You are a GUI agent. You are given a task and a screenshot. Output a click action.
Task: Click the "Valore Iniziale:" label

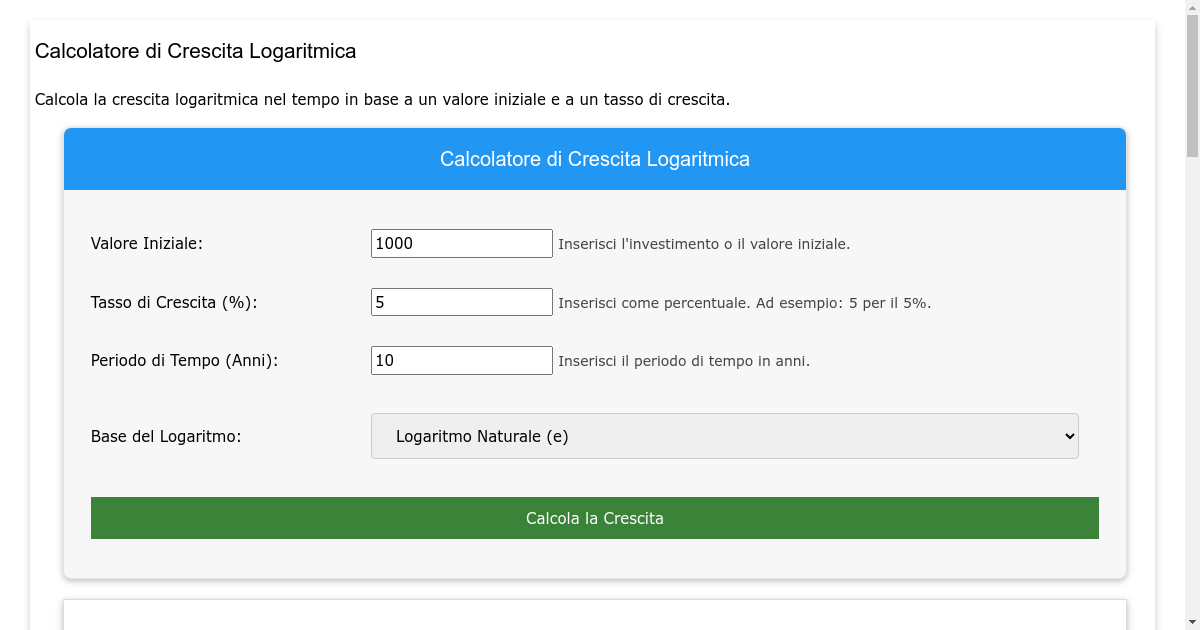[x=146, y=243]
